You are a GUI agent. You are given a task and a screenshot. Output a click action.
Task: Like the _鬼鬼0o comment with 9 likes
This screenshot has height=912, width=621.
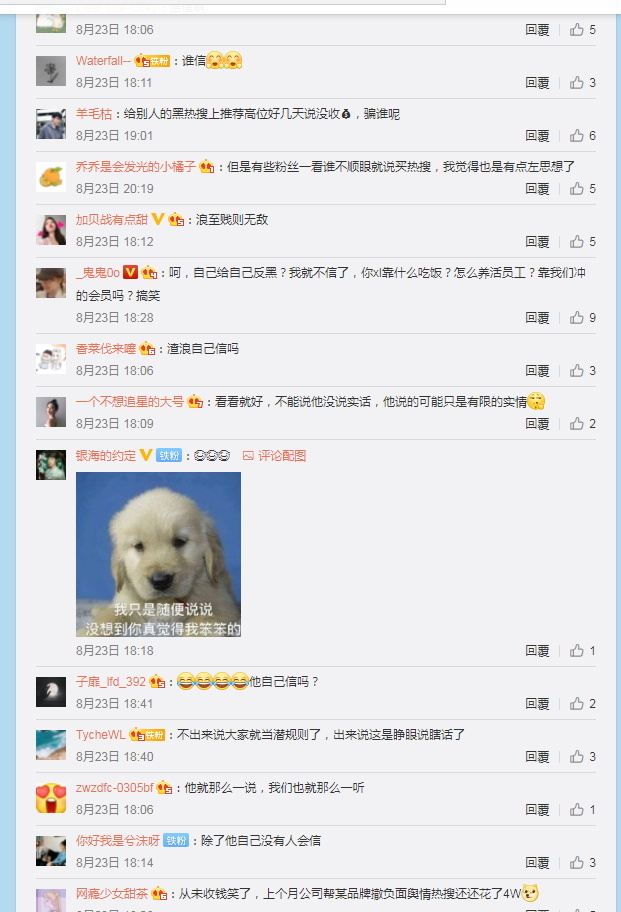point(583,318)
